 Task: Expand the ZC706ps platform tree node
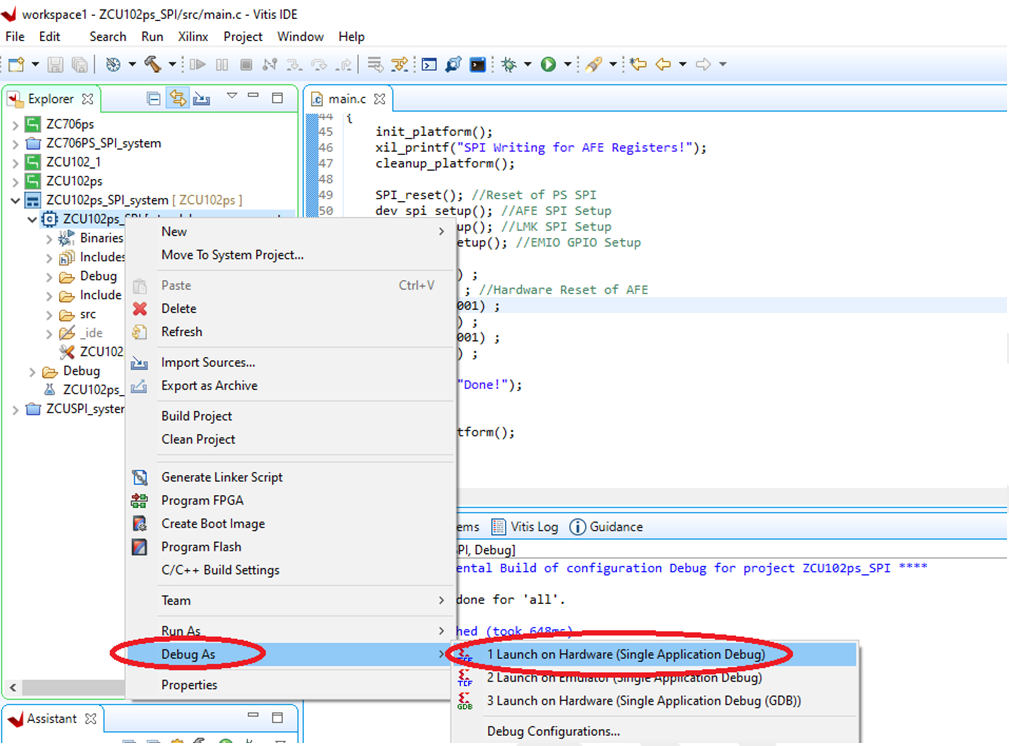[15, 124]
